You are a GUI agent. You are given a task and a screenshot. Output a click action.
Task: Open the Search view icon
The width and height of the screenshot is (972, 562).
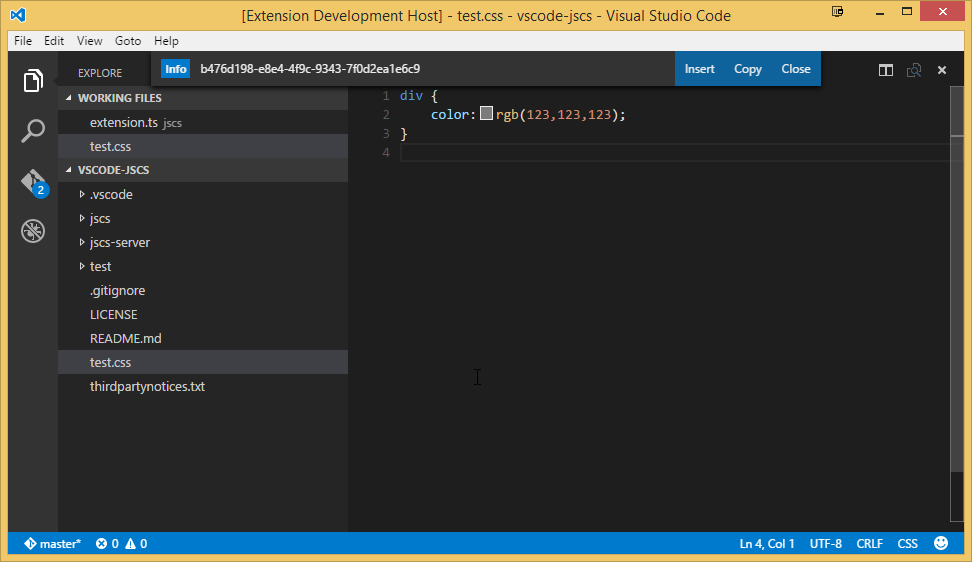point(33,131)
